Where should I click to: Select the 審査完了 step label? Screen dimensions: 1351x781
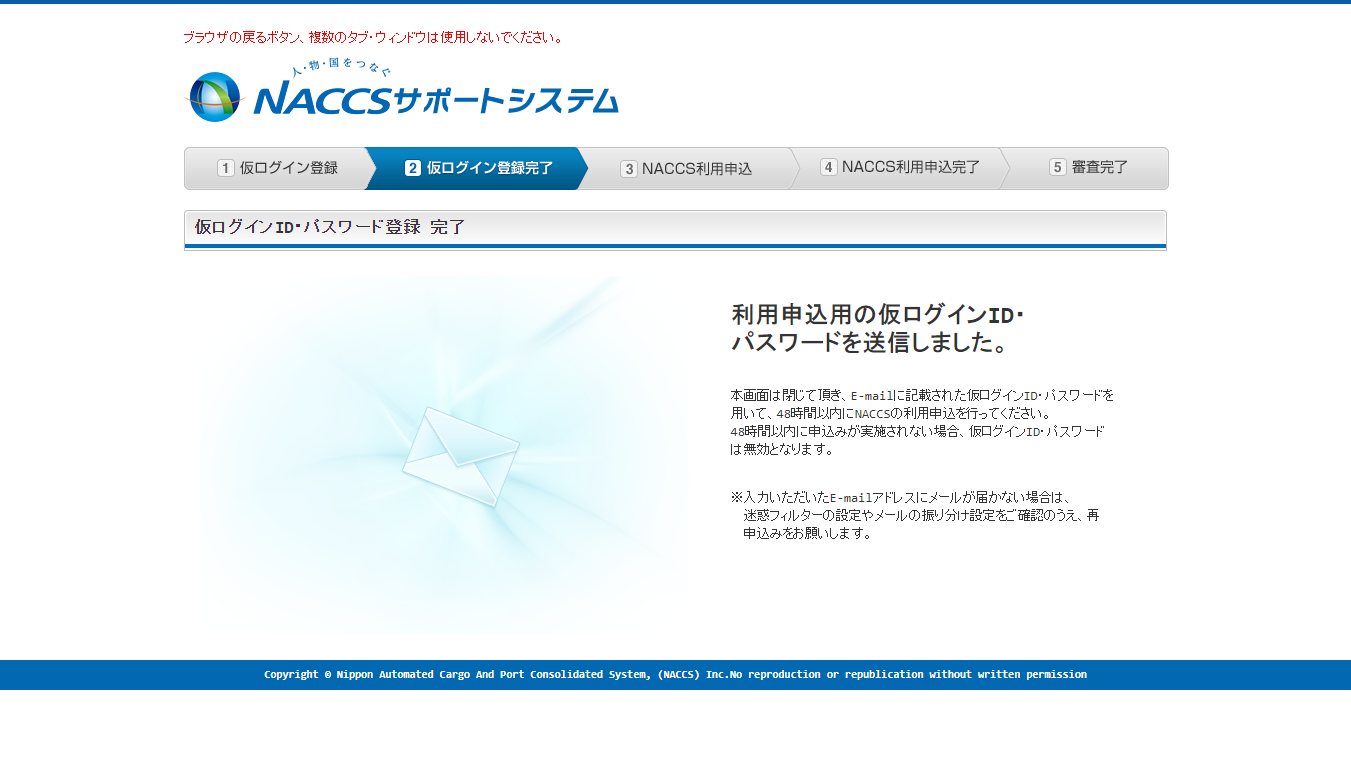coord(1100,167)
